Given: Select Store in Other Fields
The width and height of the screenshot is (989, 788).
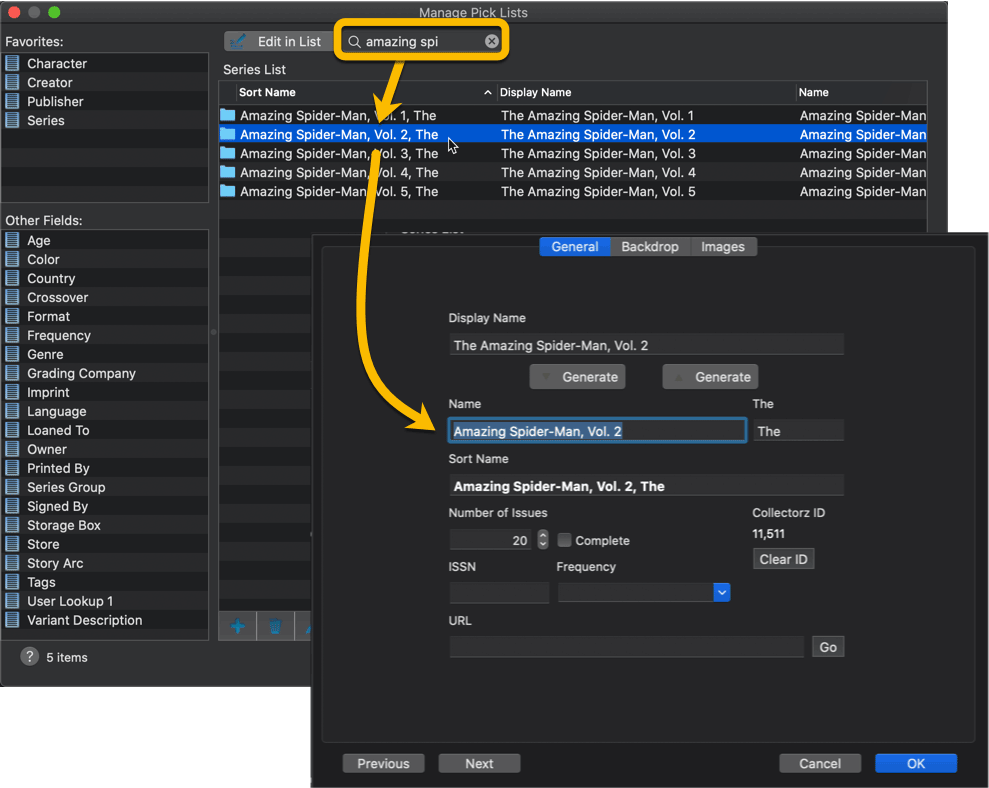Looking at the screenshot, I should [x=105, y=544].
